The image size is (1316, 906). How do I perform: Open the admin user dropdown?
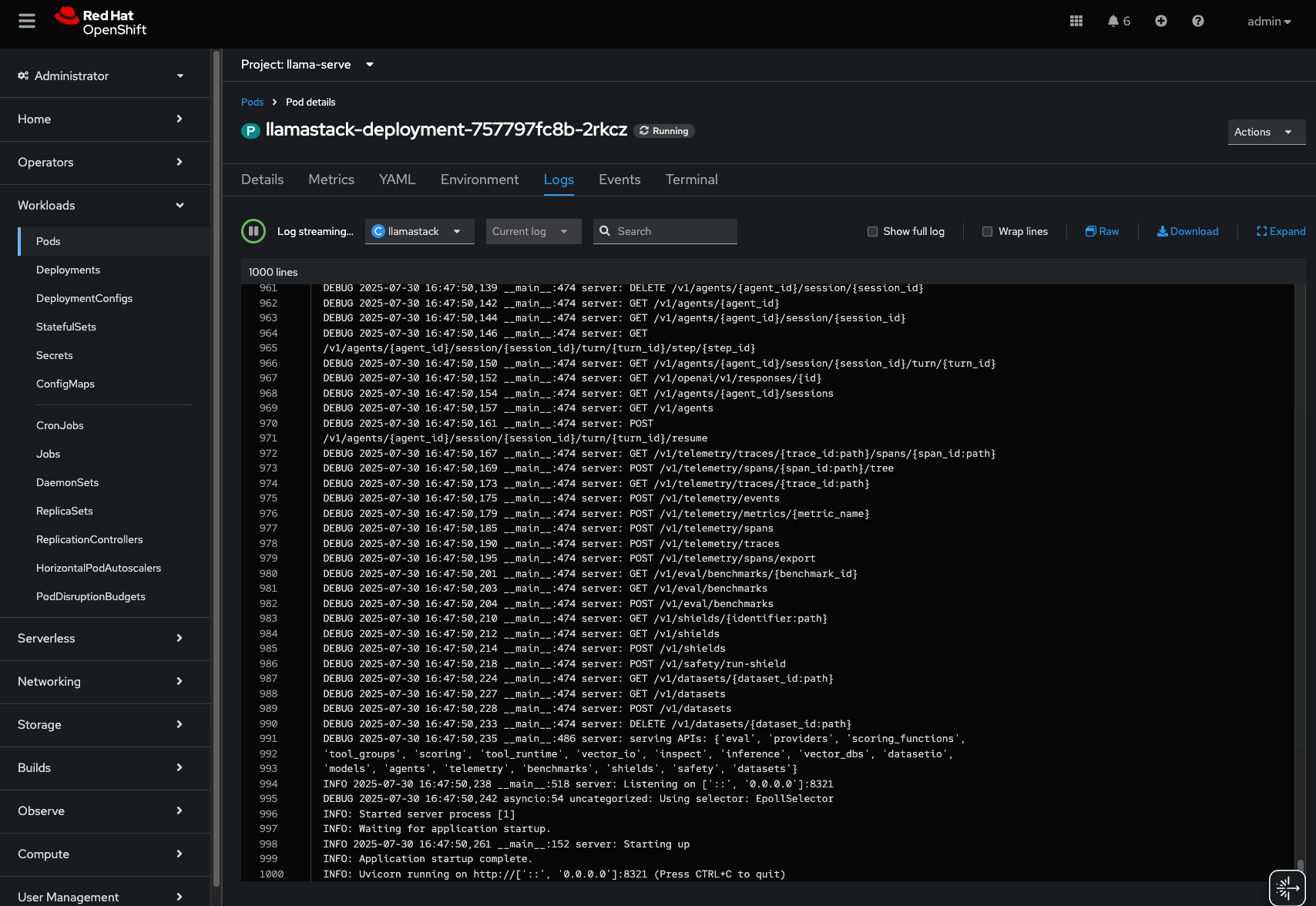(1269, 22)
